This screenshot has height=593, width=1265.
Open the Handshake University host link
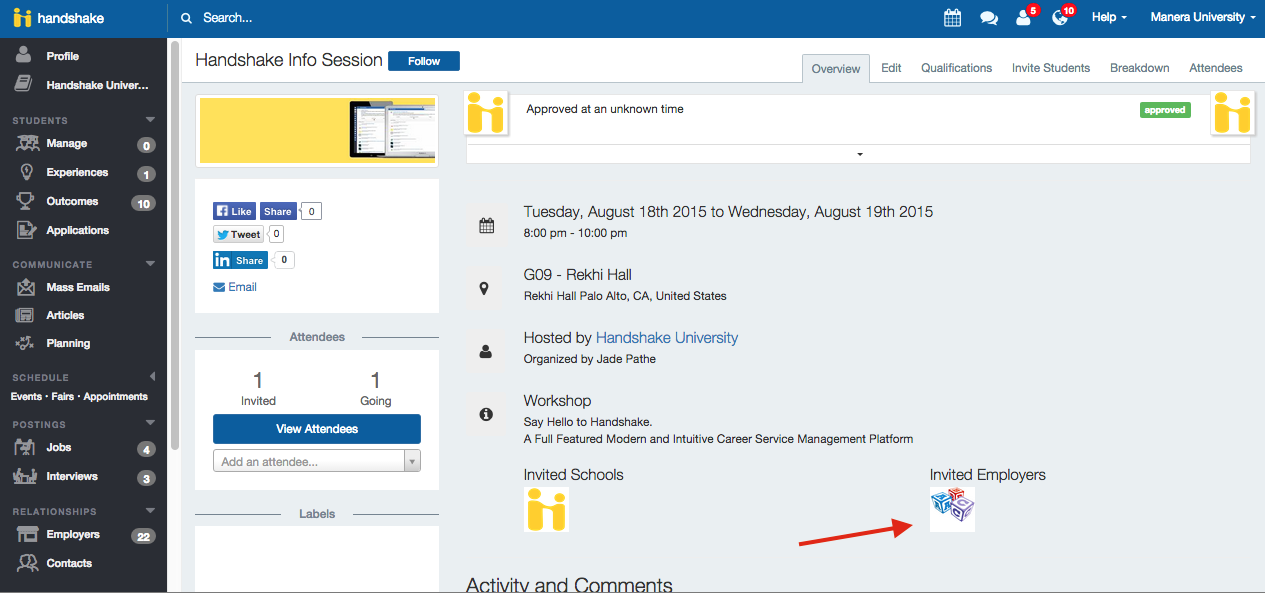tap(667, 338)
